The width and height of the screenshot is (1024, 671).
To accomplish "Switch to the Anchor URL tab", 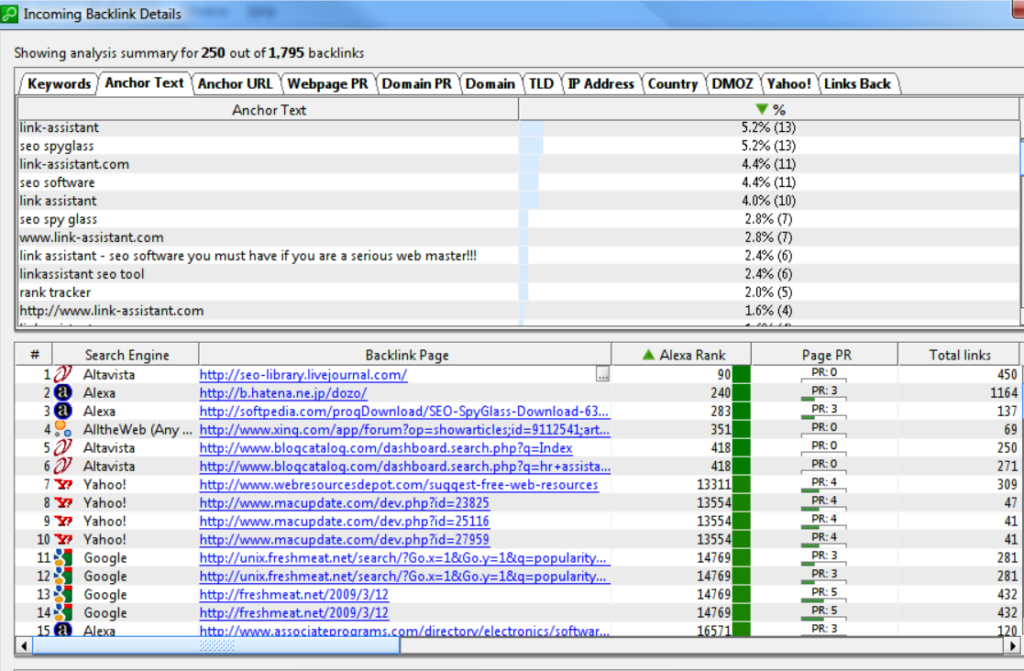I will click(236, 84).
